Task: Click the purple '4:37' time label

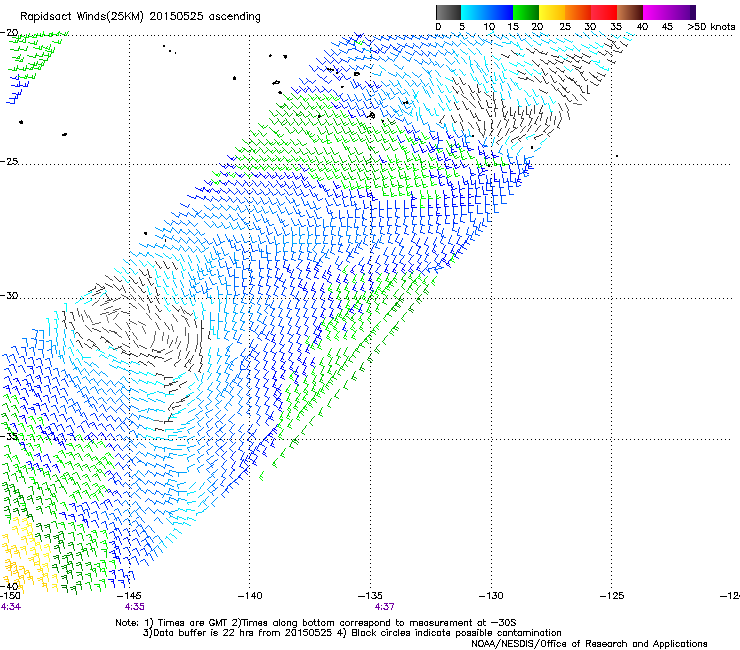Action: click(385, 607)
